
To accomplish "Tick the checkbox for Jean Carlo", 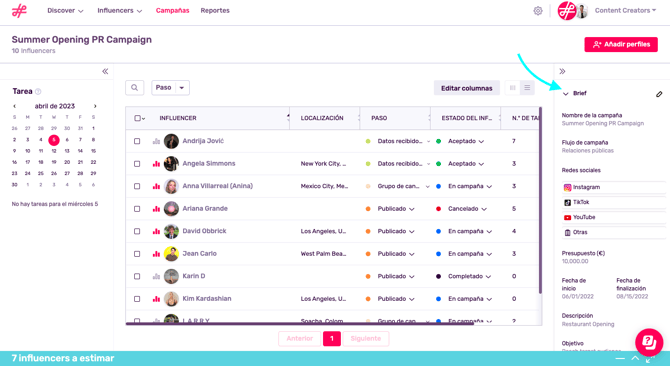I will pos(137,254).
